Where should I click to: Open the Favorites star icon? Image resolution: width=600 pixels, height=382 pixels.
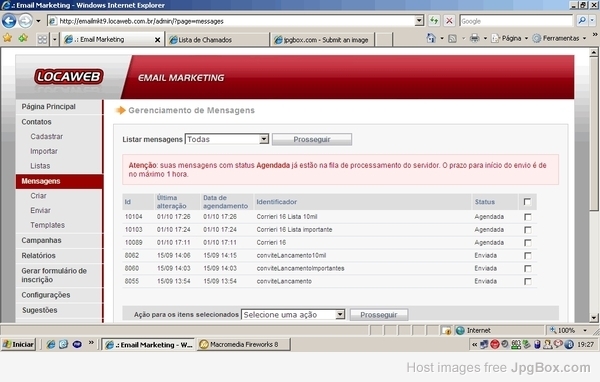7,38
